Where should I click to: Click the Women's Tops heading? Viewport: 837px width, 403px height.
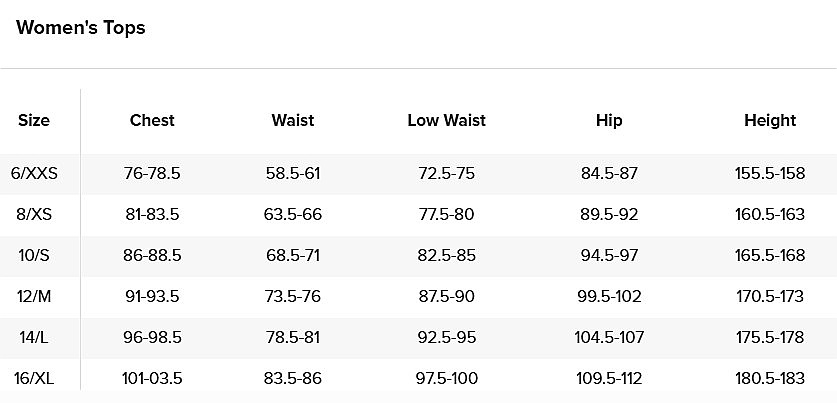[81, 28]
